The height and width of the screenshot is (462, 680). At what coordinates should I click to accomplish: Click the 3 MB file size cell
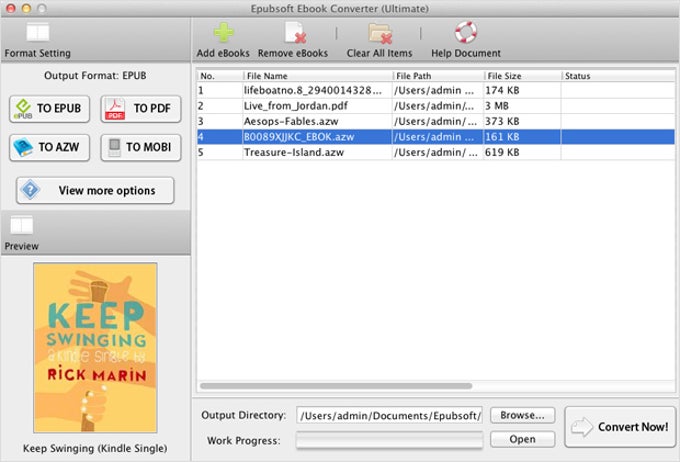point(523,106)
